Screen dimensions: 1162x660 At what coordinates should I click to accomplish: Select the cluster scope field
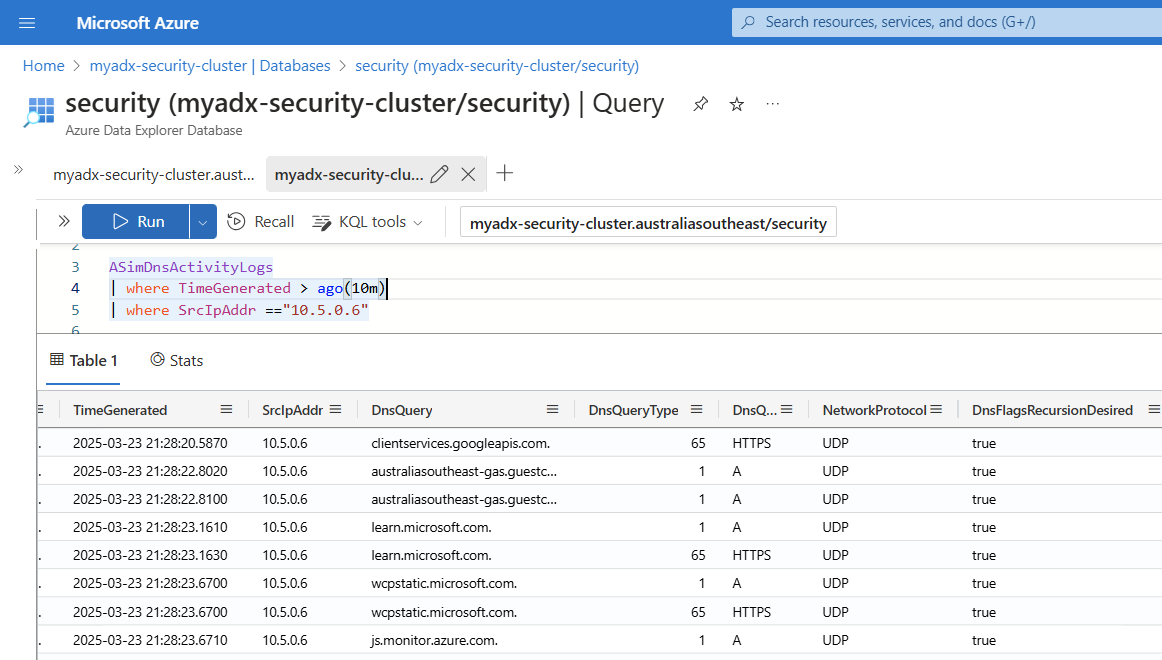(x=648, y=222)
